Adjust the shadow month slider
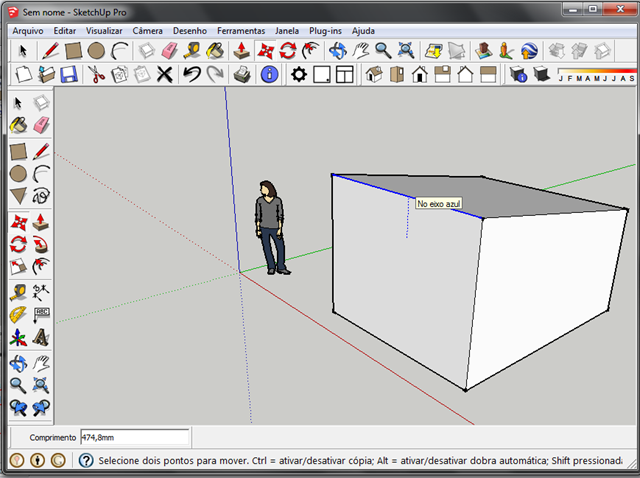 click(x=596, y=75)
